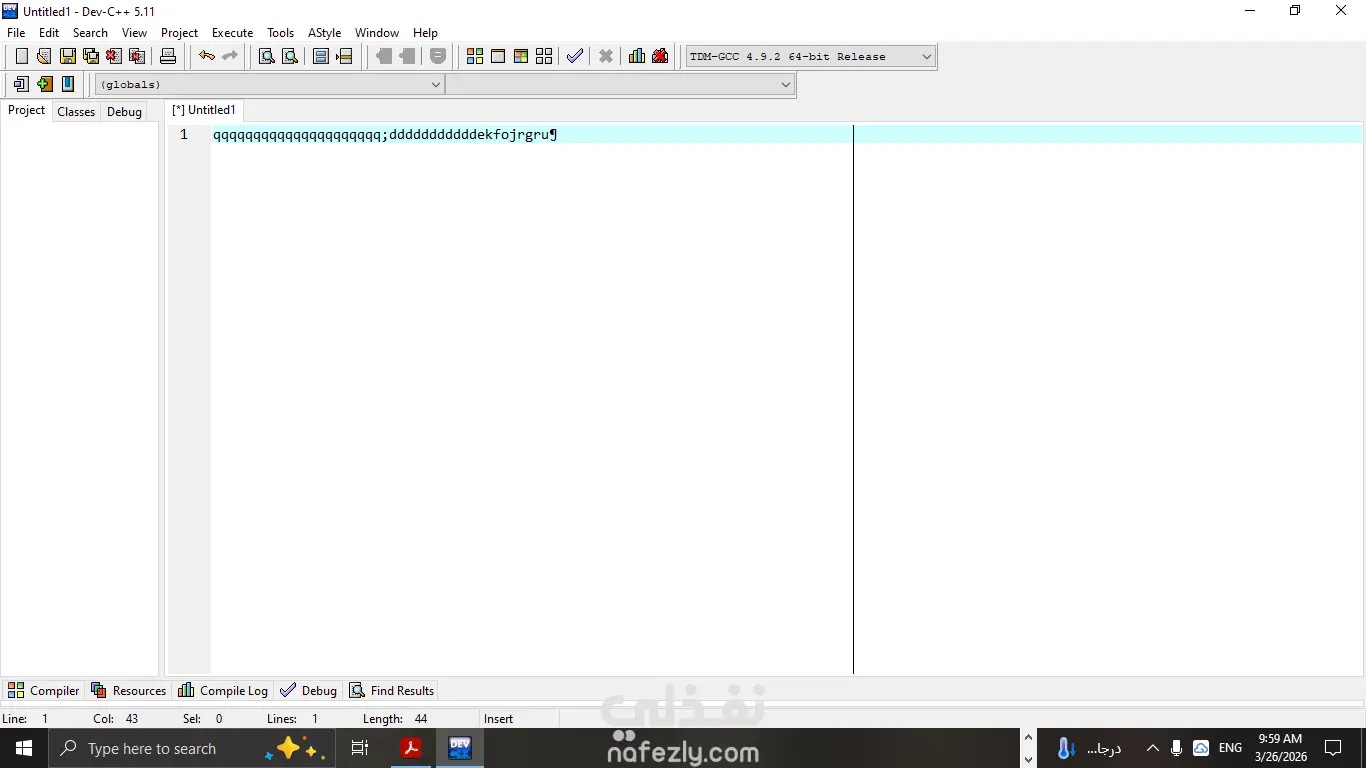The width and height of the screenshot is (1366, 768).
Task: Stop execution with the grey X icon
Action: click(606, 56)
